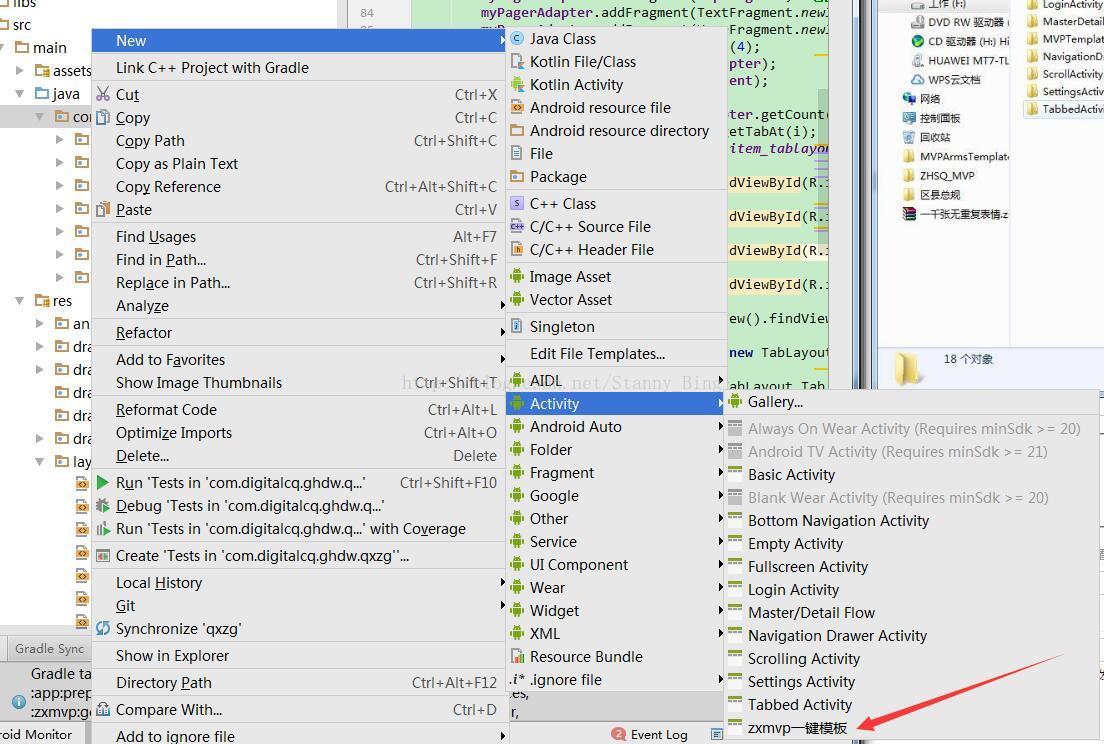Image resolution: width=1104 pixels, height=744 pixels.
Task: Open the Local History submenu arrow
Action: tap(502, 582)
